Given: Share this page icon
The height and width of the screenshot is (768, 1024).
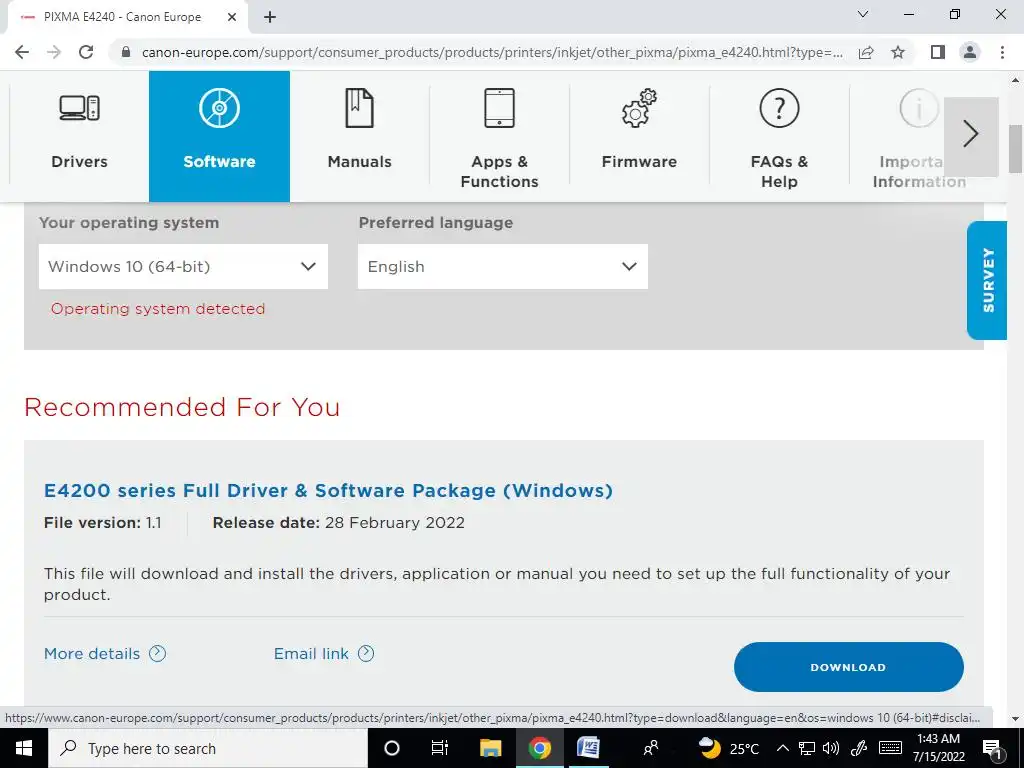Looking at the screenshot, I should [866, 52].
